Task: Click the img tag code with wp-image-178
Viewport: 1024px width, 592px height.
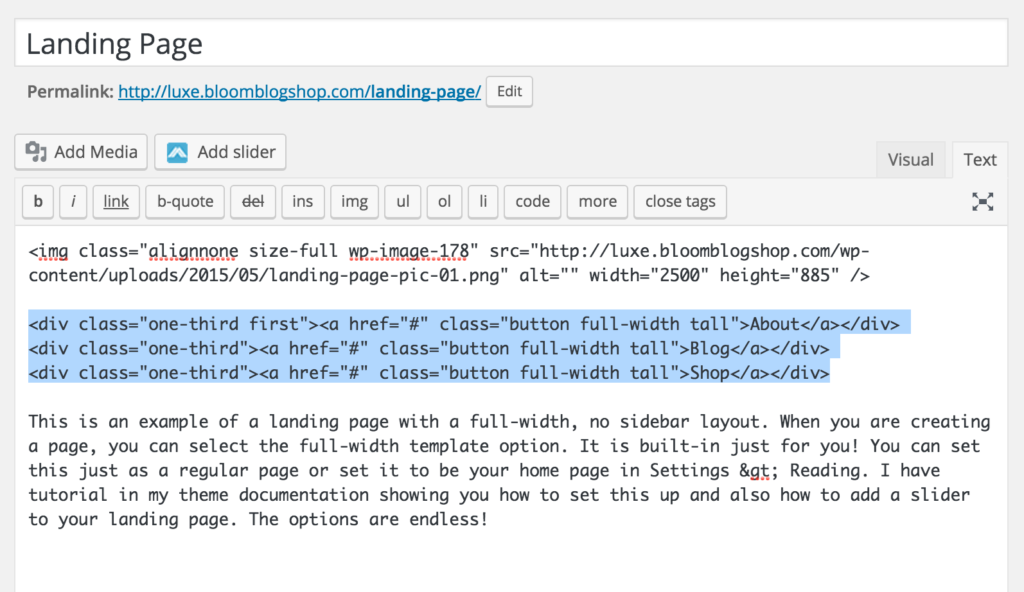Action: click(449, 263)
